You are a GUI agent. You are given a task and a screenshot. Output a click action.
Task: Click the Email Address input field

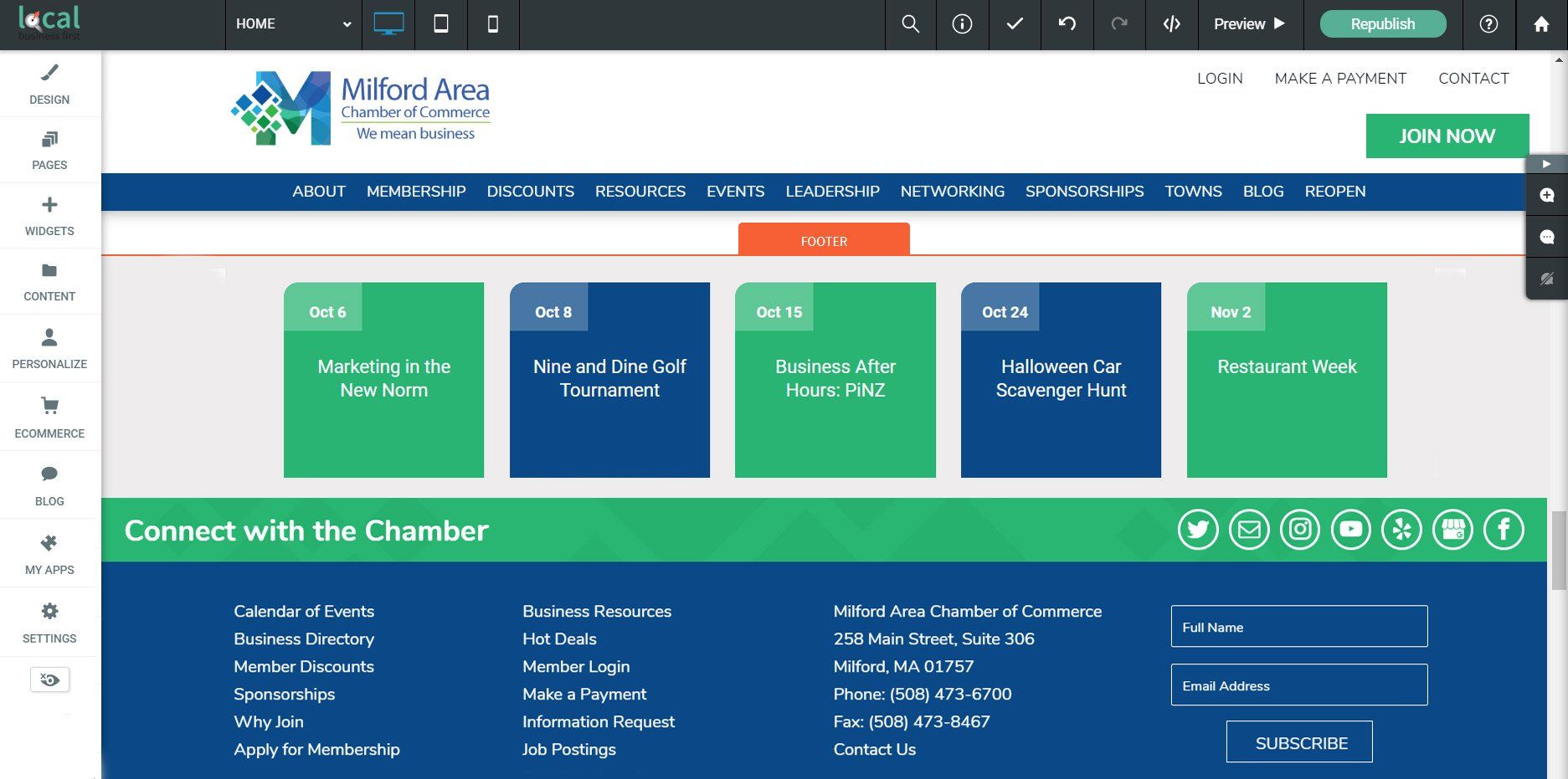(x=1299, y=685)
